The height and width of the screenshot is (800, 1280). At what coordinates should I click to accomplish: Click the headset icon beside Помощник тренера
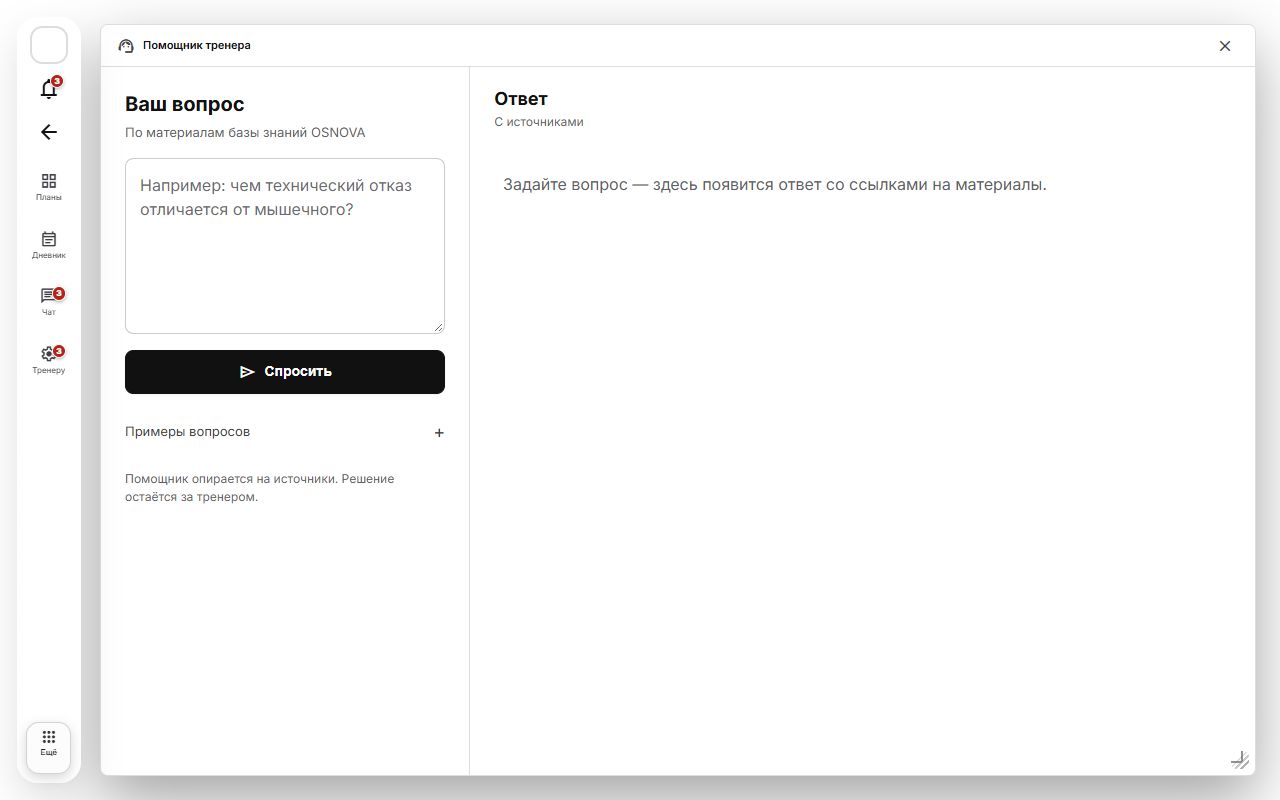coord(126,46)
